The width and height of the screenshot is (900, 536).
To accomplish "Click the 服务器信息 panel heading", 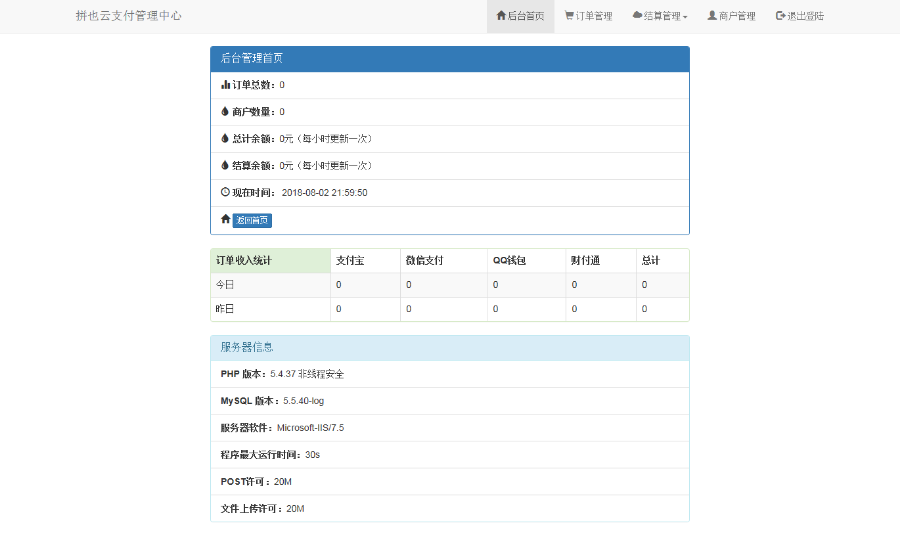I will 450,348.
